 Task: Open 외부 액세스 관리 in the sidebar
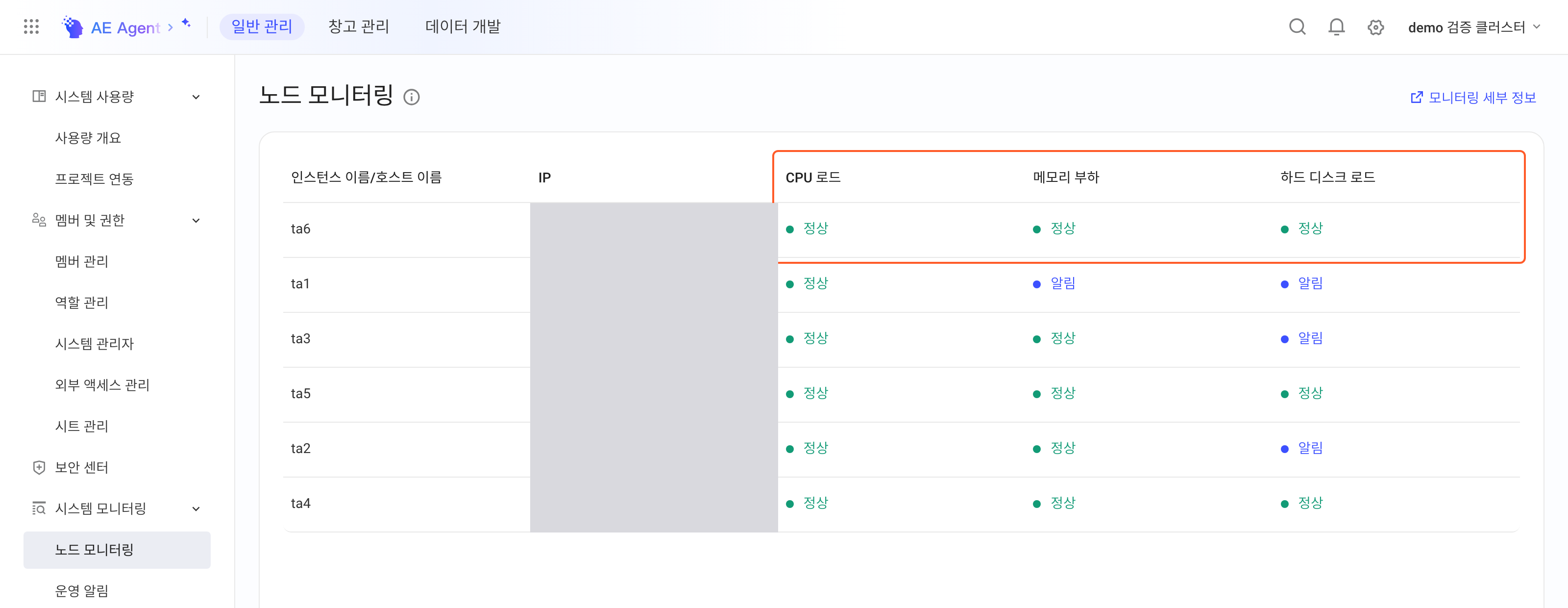click(101, 385)
